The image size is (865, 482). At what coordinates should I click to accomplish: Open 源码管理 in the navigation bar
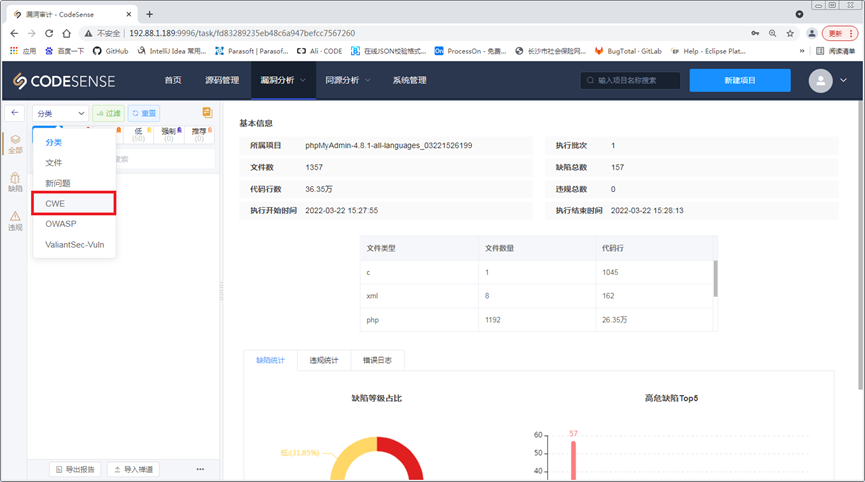click(x=222, y=81)
